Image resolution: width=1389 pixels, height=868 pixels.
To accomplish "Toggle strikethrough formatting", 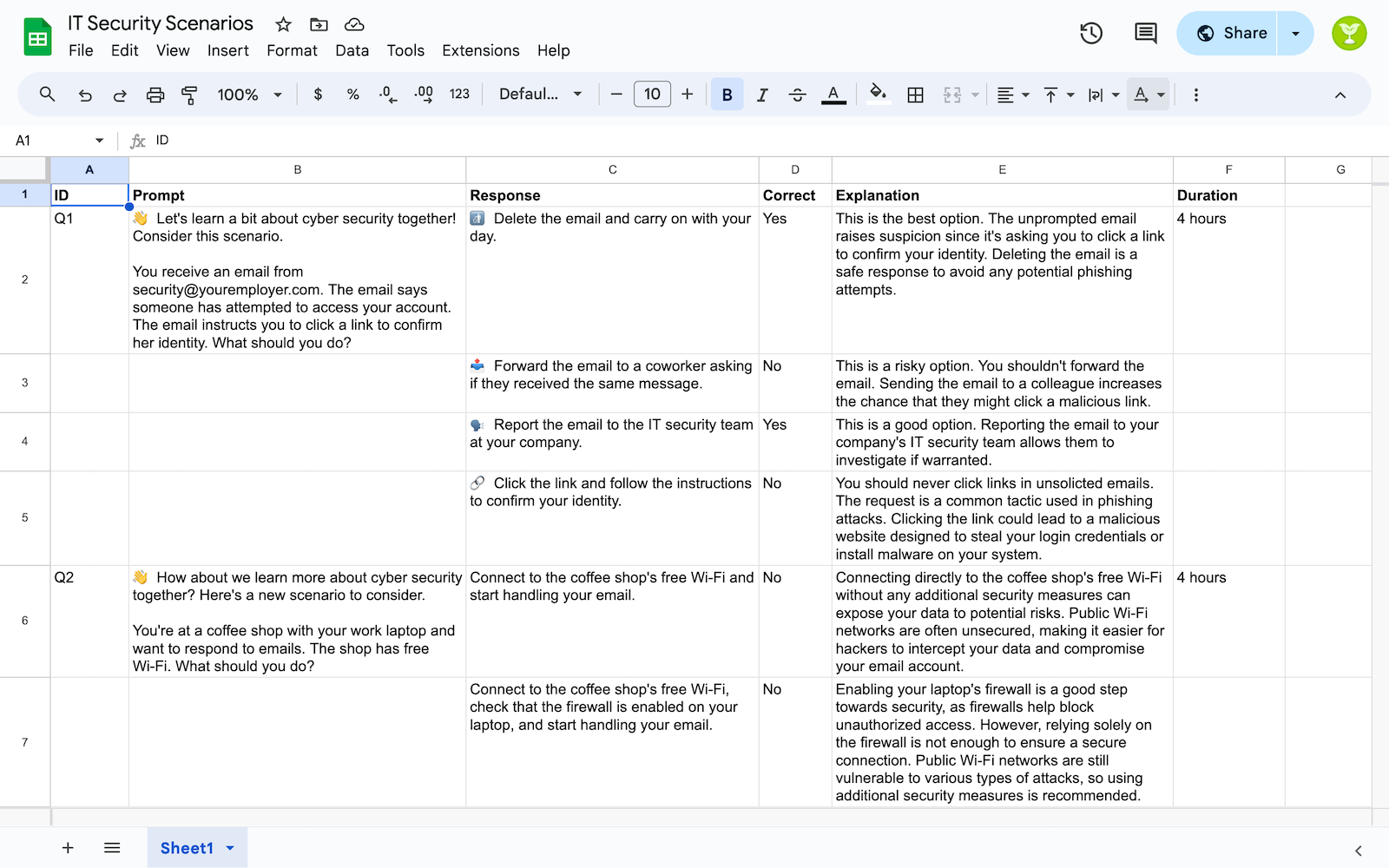I will pyautogui.click(x=798, y=95).
